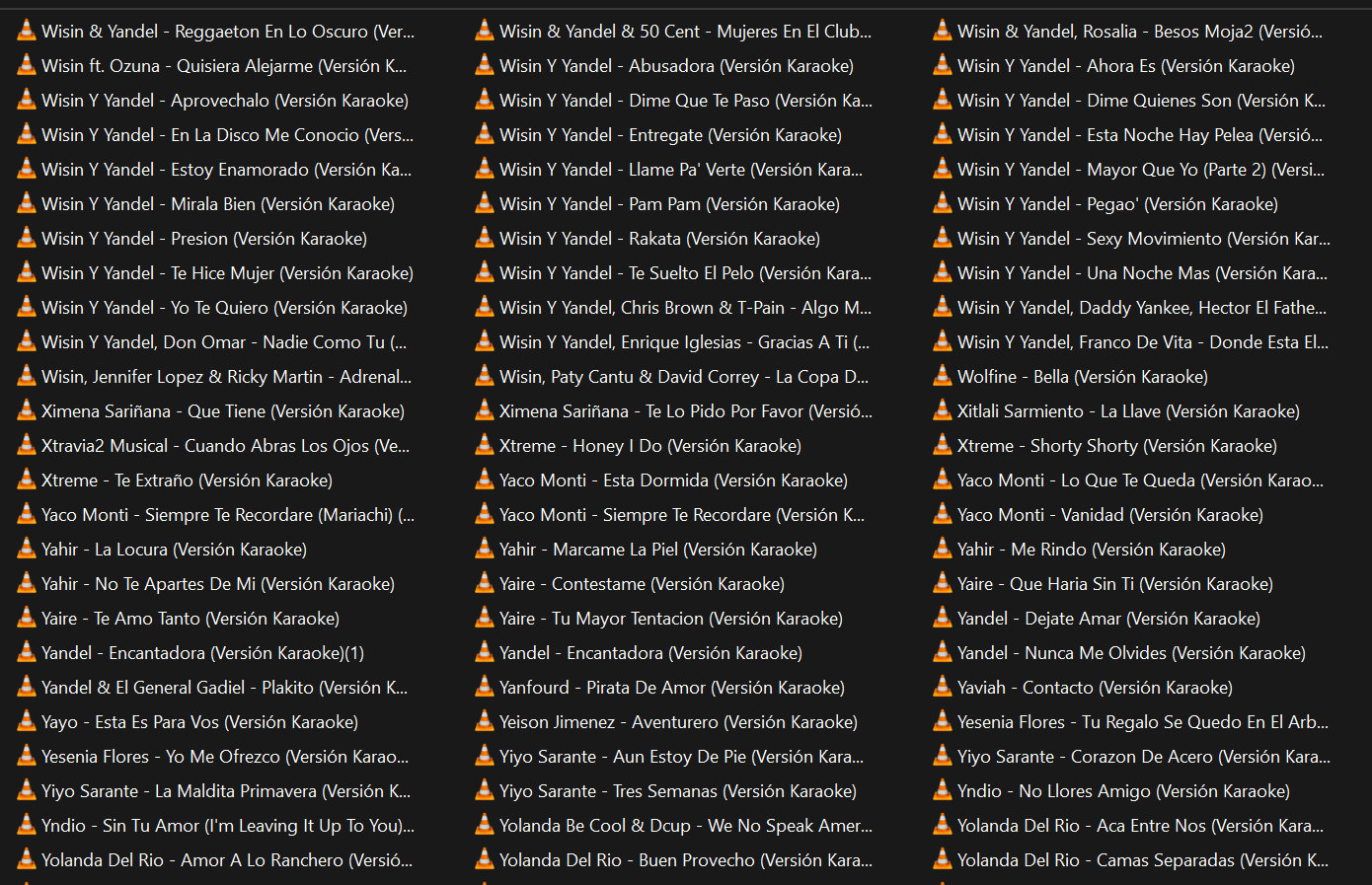Click VLC icon beside Wolfine - Bella

[x=943, y=376]
